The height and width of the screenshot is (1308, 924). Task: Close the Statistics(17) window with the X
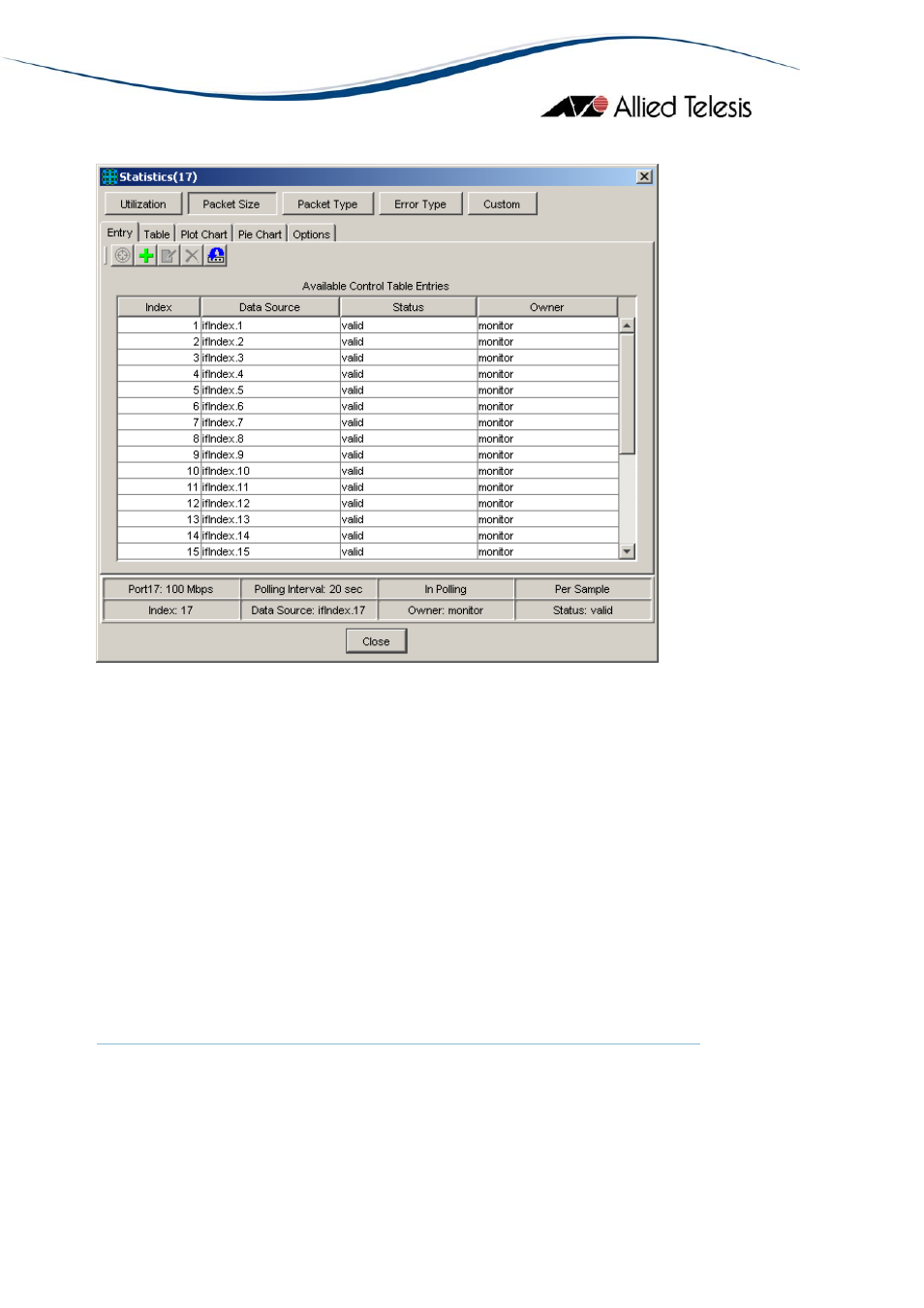pyautogui.click(x=644, y=176)
